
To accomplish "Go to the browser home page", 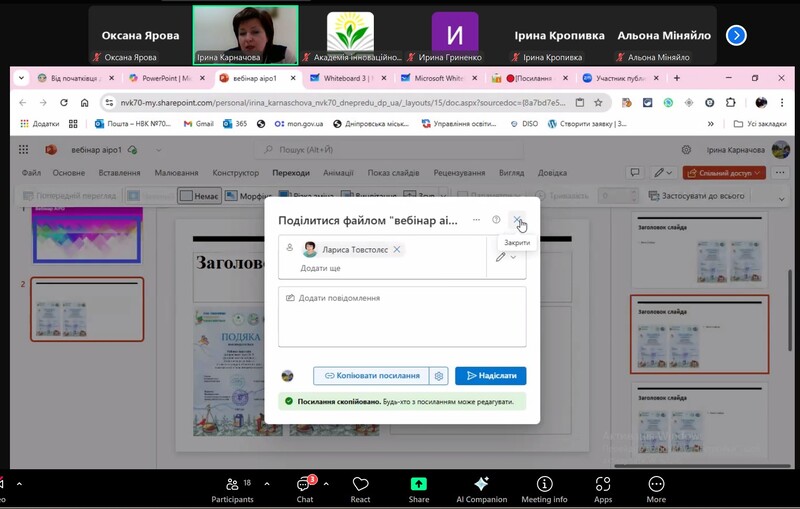I will click(x=85, y=103).
